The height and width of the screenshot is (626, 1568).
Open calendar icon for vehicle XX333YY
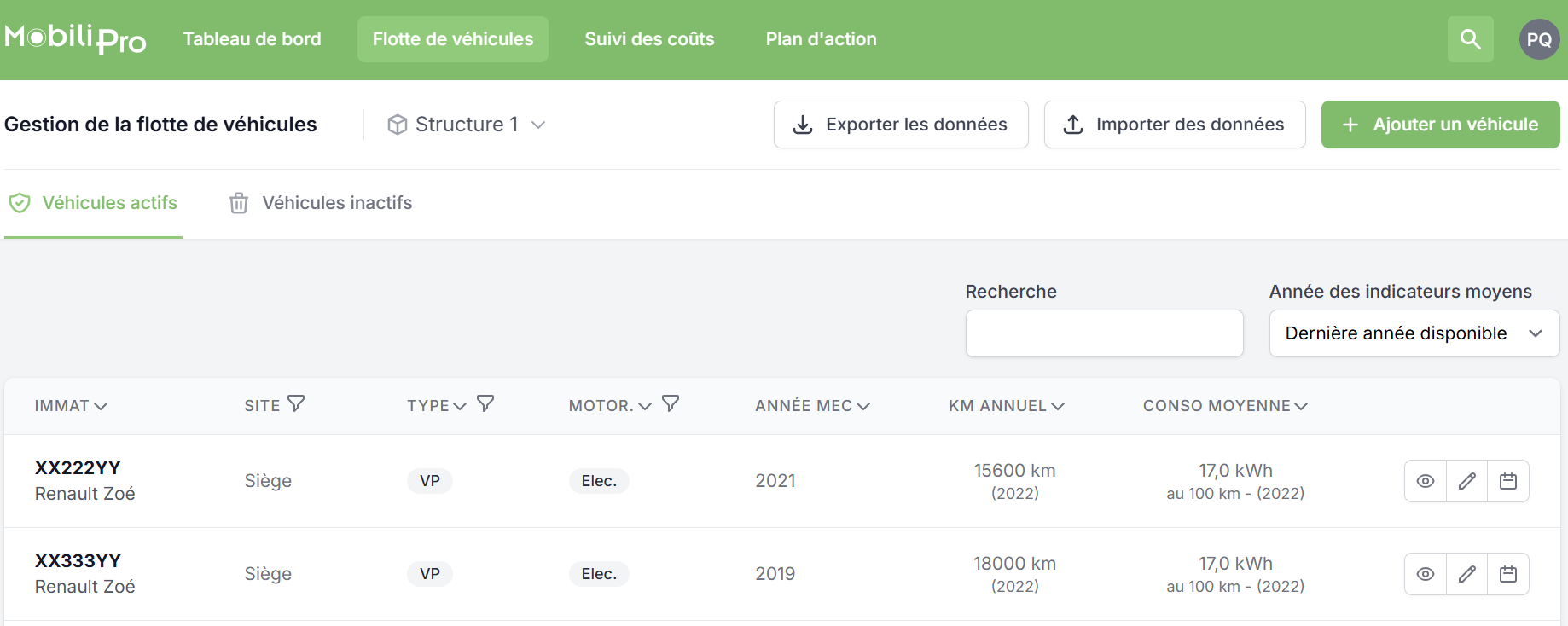1508,574
